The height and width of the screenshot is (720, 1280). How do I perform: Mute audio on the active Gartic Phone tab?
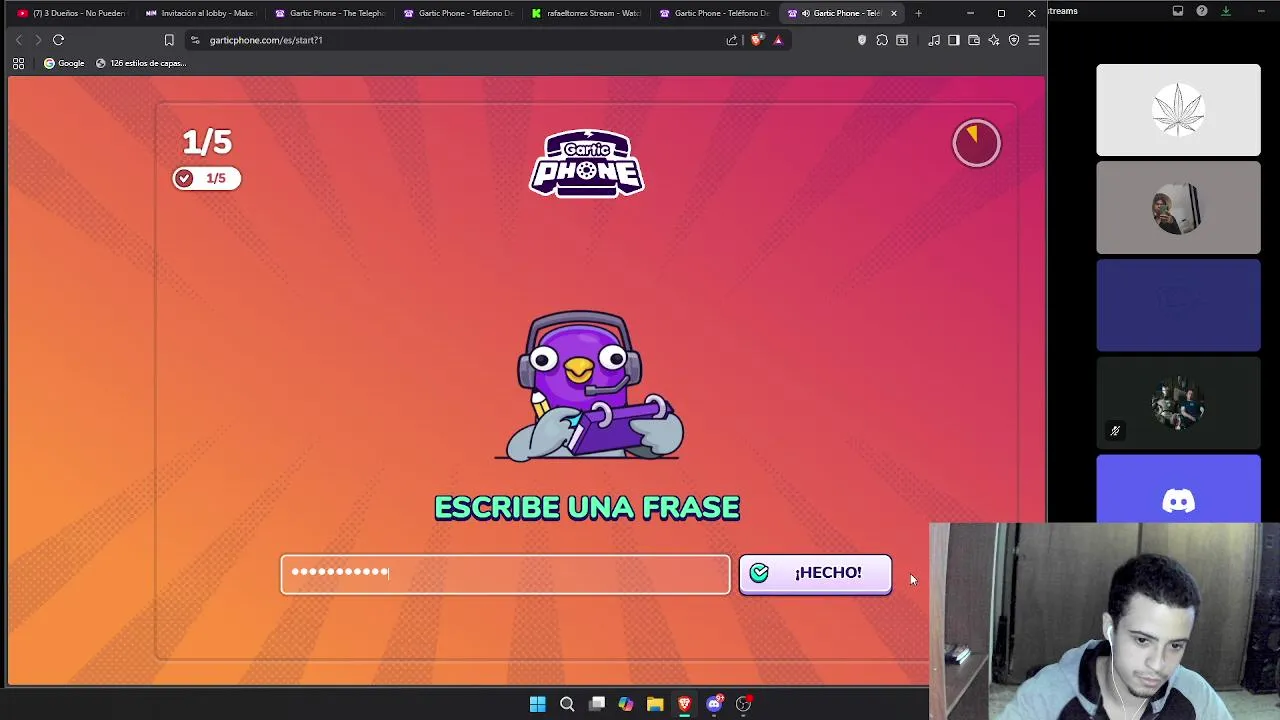pos(806,13)
